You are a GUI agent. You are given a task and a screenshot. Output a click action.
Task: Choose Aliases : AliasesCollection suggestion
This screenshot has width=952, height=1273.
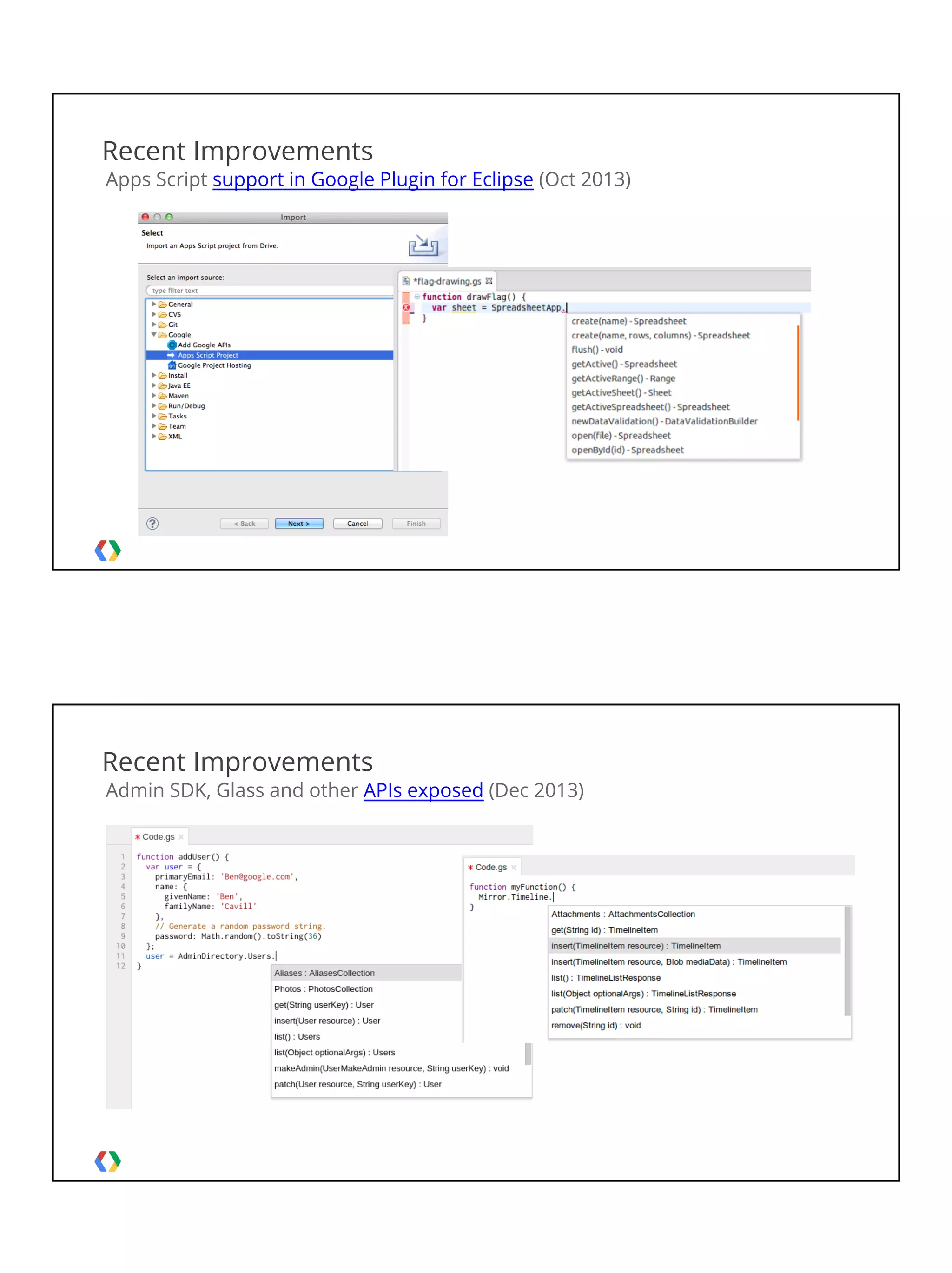[366, 973]
